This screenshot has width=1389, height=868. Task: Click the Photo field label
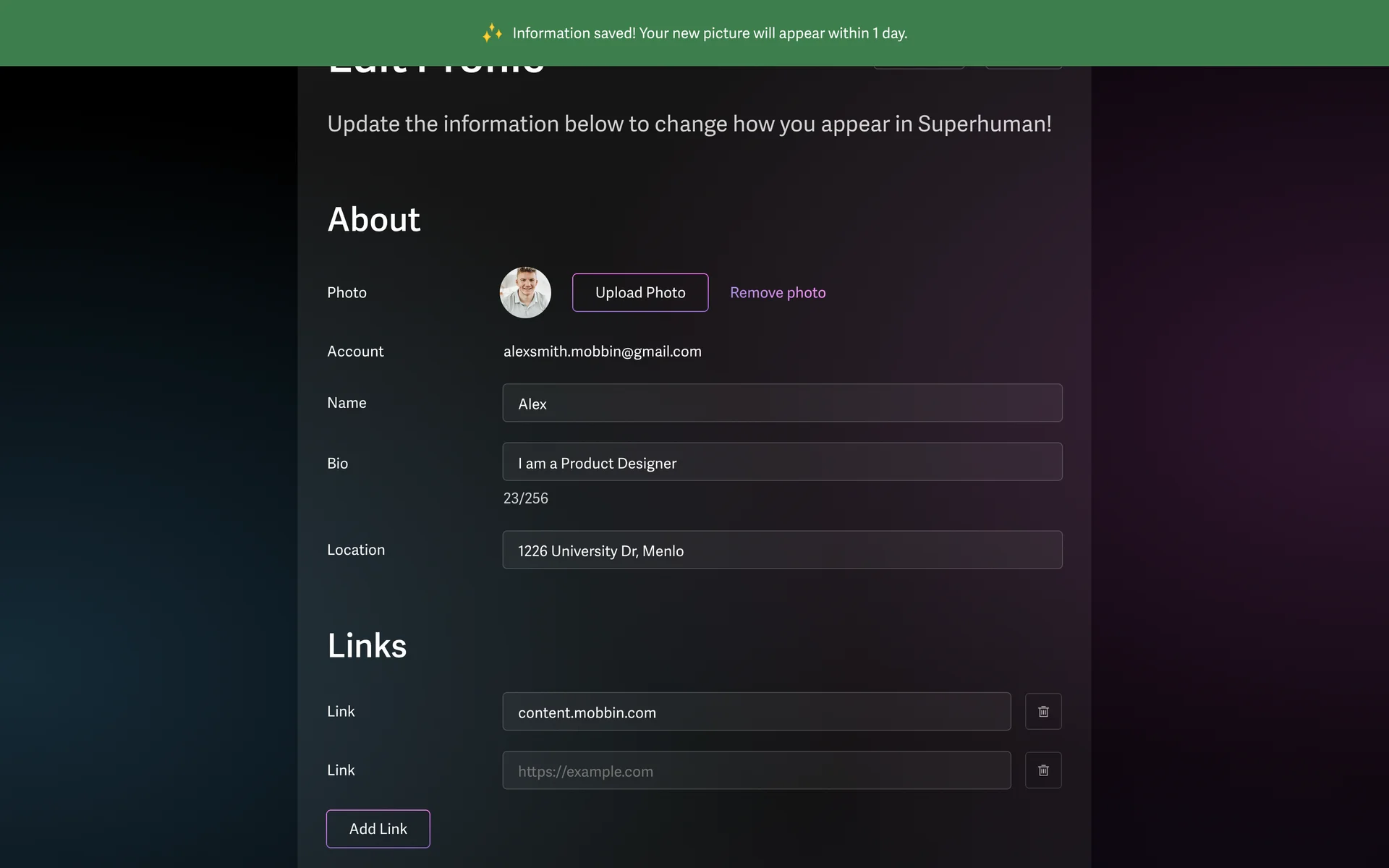pyautogui.click(x=347, y=292)
